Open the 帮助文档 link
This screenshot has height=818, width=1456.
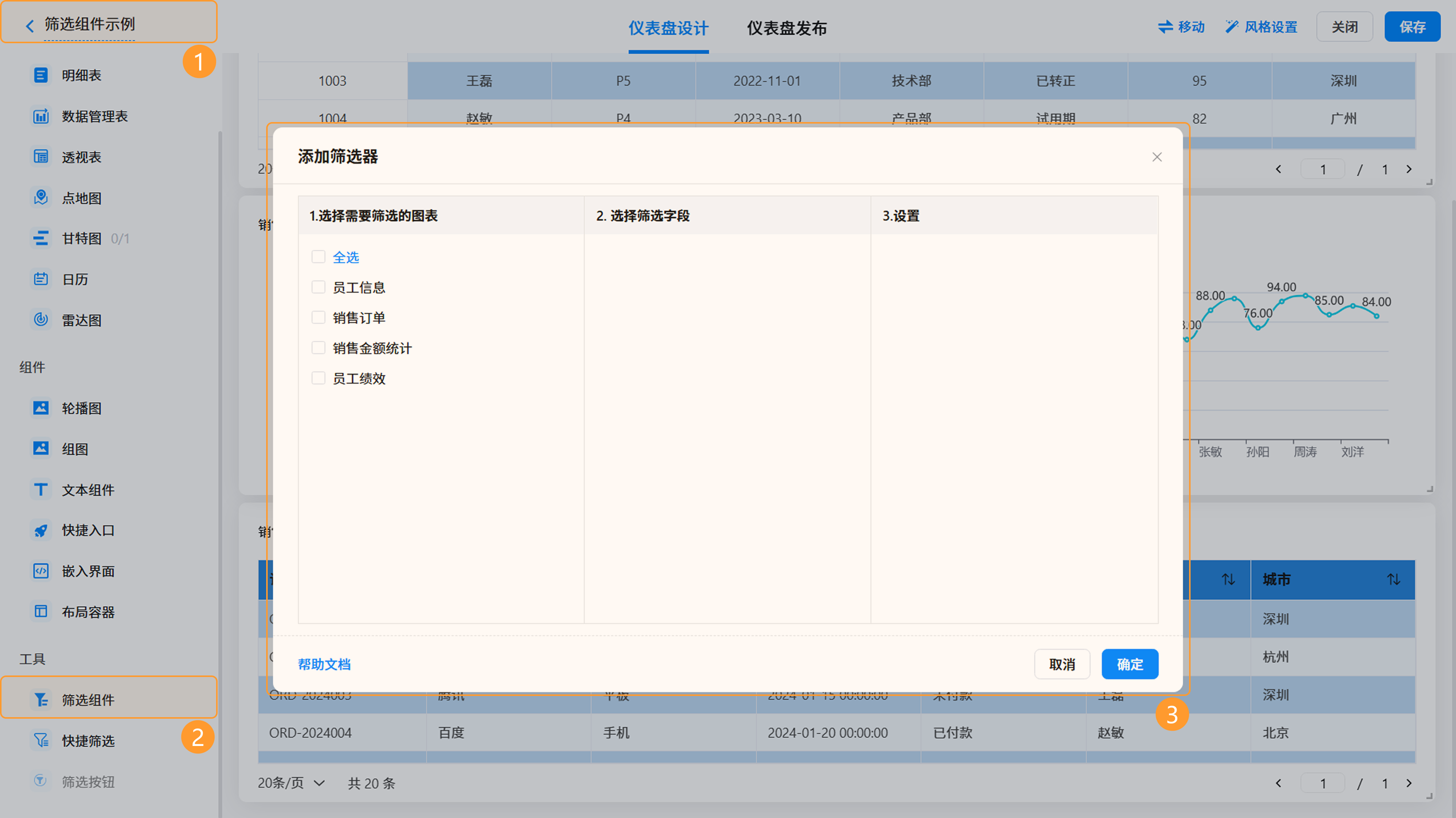point(325,664)
